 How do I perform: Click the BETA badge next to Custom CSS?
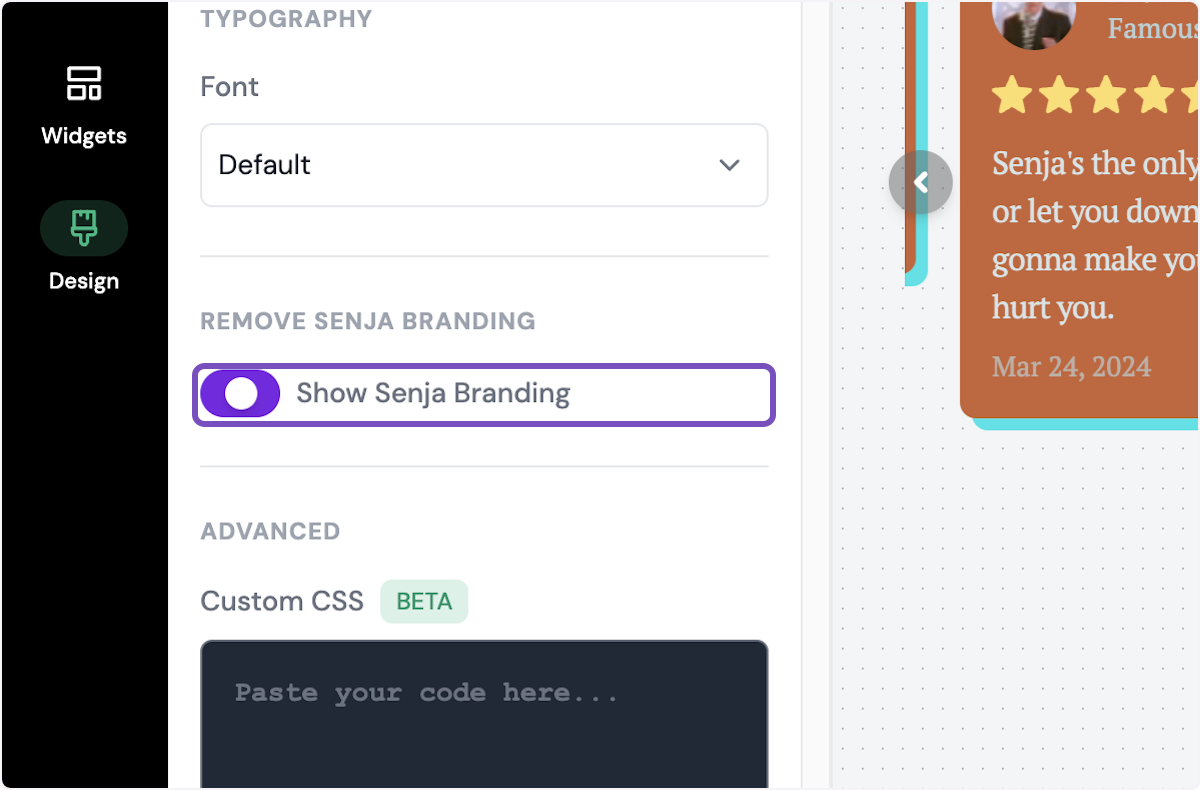click(424, 601)
